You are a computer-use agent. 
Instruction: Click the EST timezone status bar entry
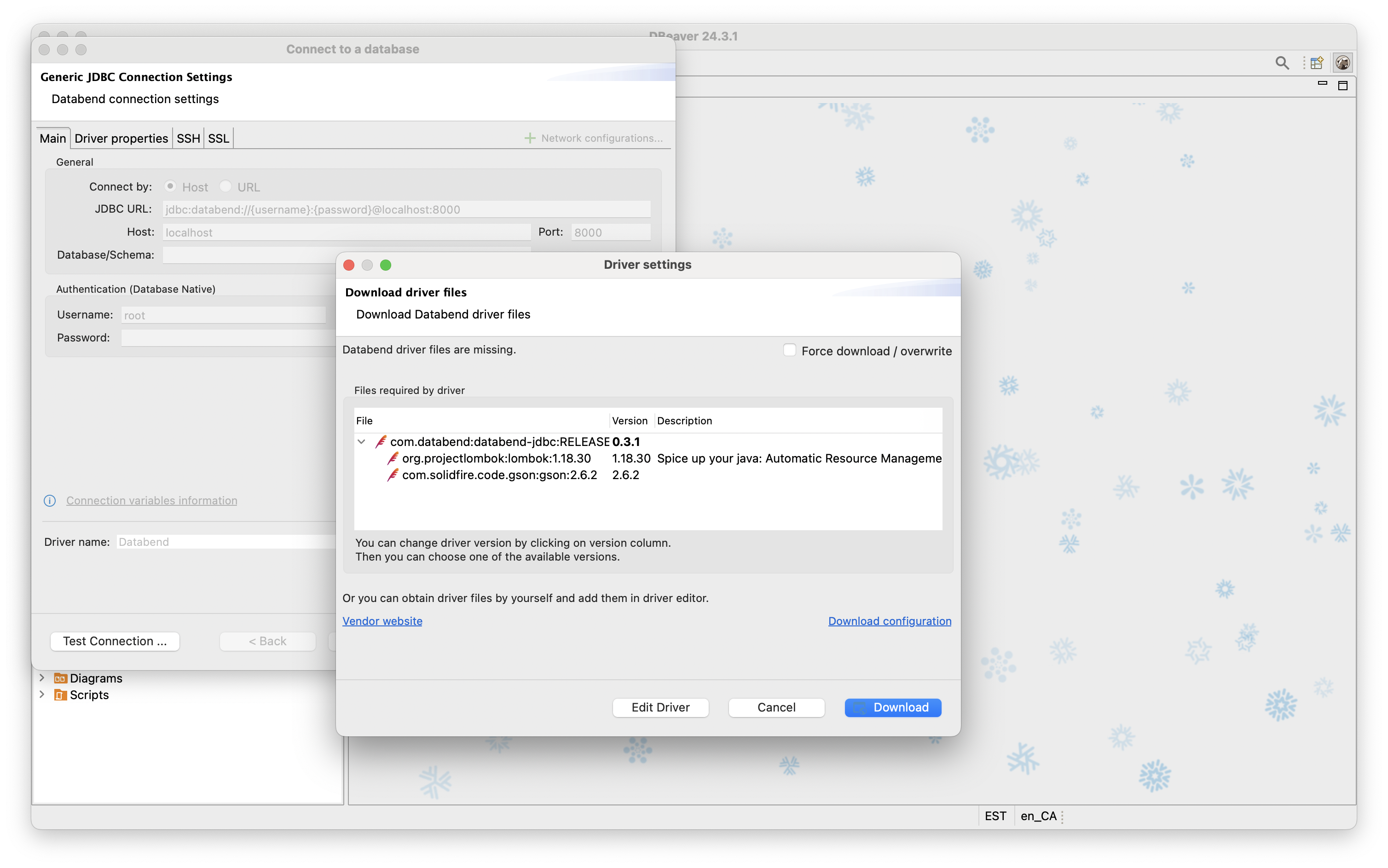pos(995,816)
